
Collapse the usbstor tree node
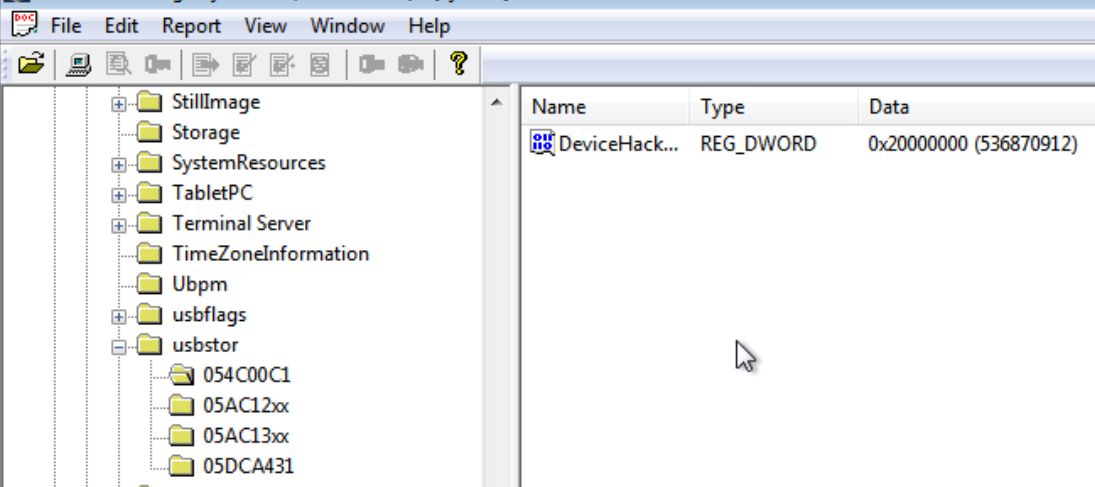pos(120,346)
